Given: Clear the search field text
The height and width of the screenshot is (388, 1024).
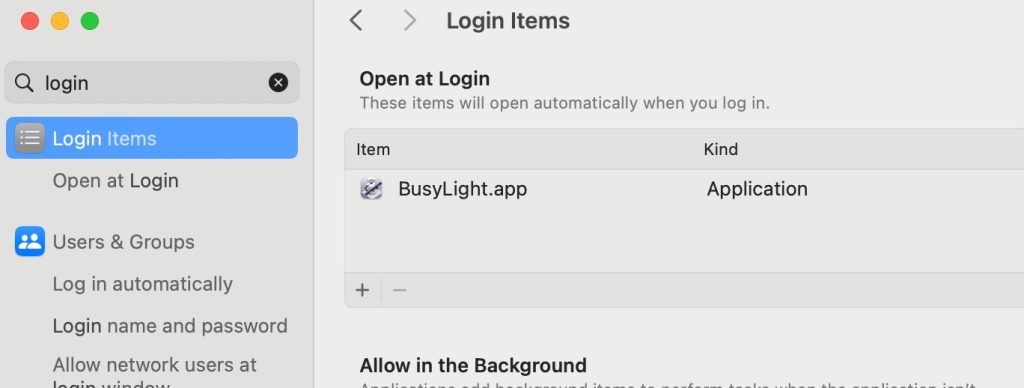Looking at the screenshot, I should (x=278, y=82).
